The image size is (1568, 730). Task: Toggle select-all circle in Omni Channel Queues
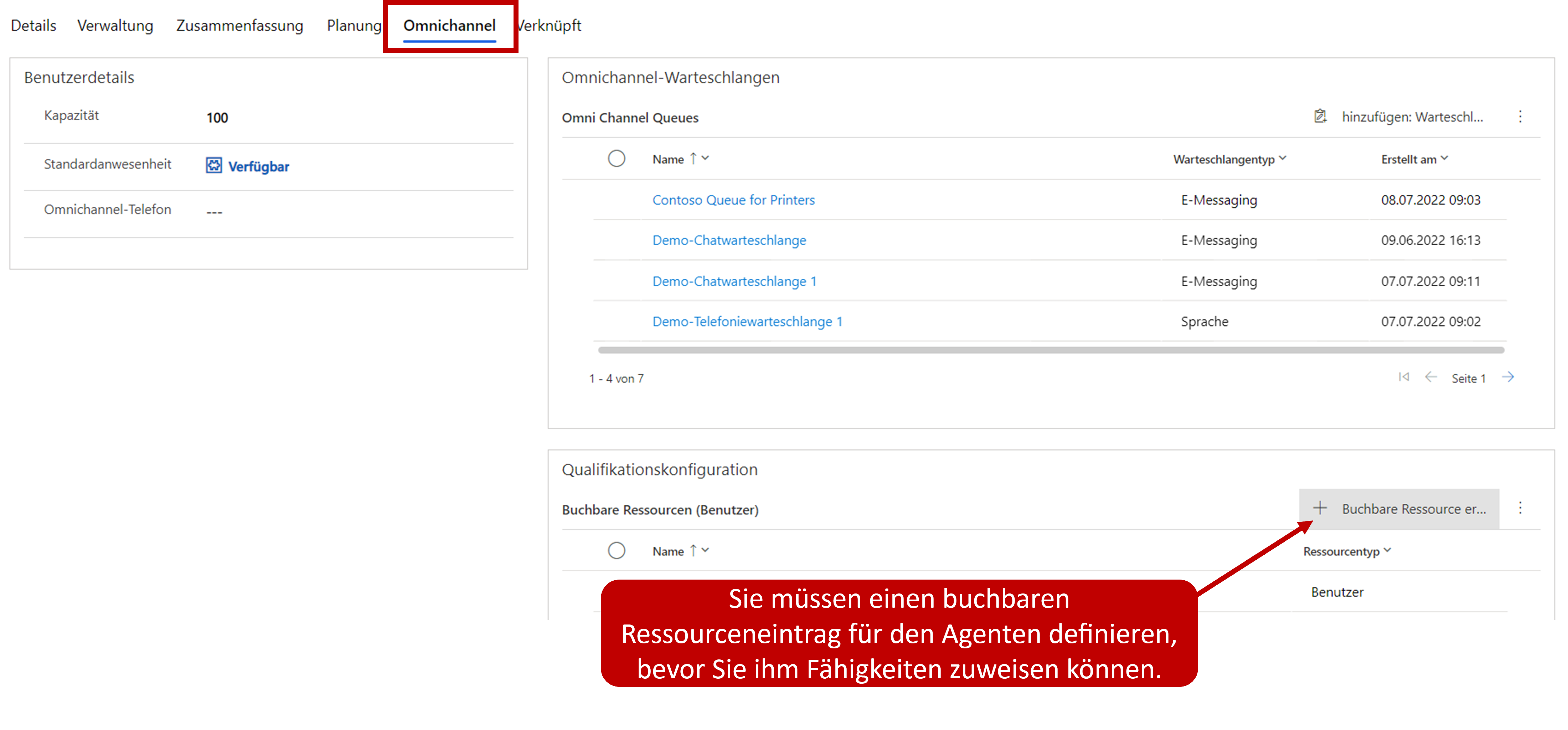616,159
